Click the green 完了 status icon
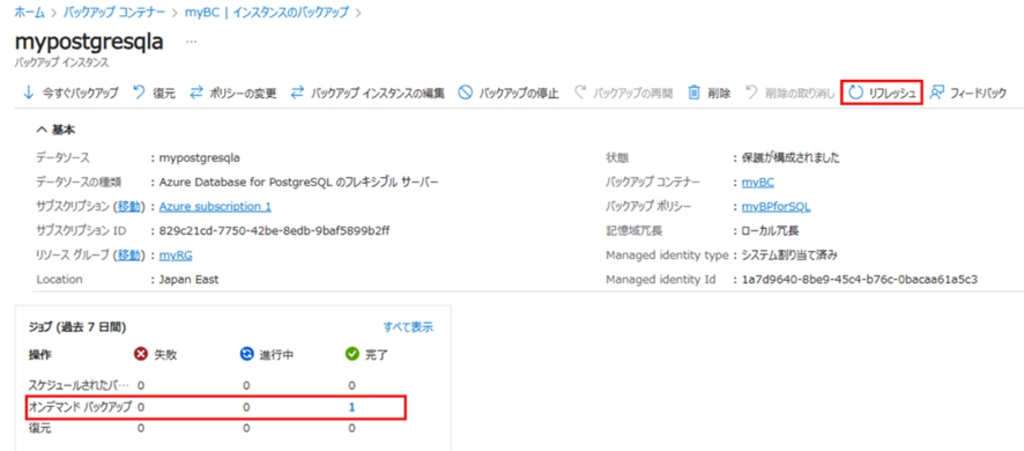1024x451 pixels. point(352,354)
